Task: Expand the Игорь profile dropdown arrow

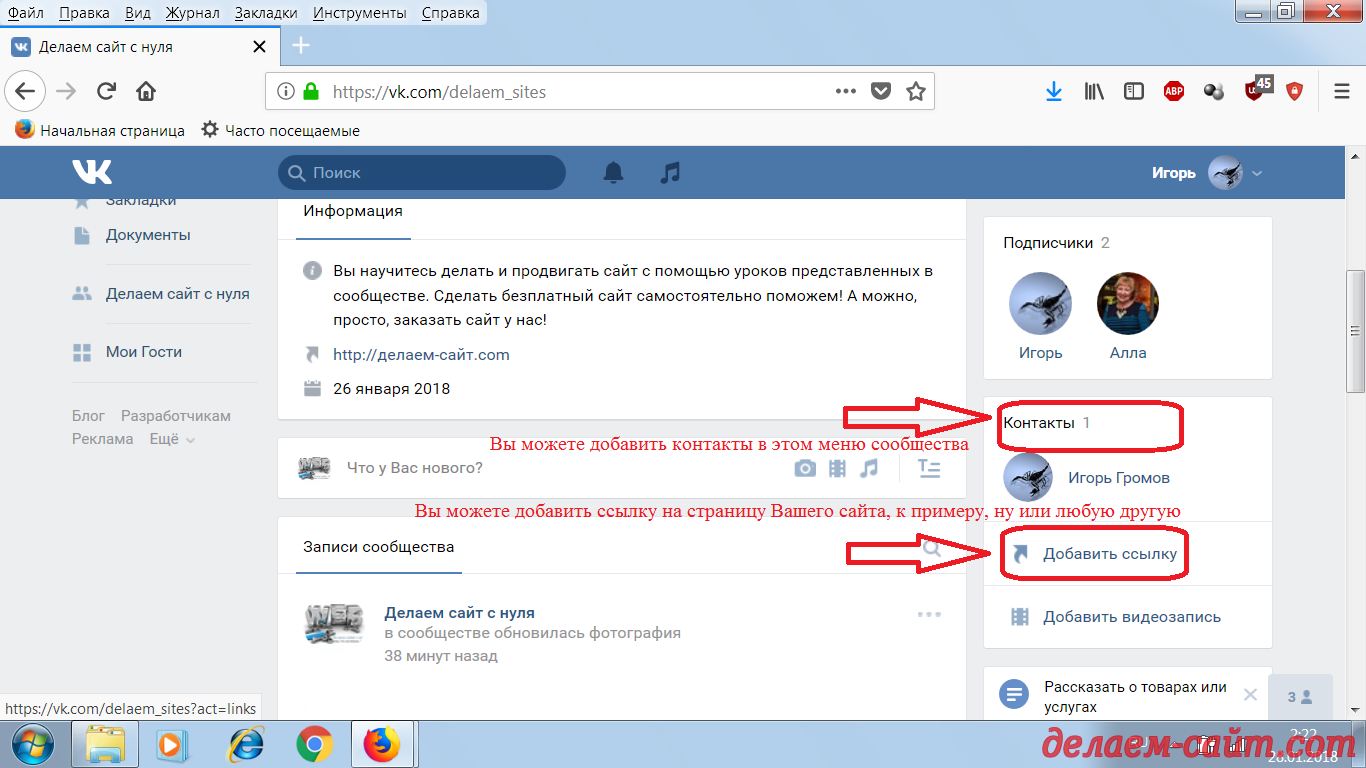Action: click(1257, 173)
